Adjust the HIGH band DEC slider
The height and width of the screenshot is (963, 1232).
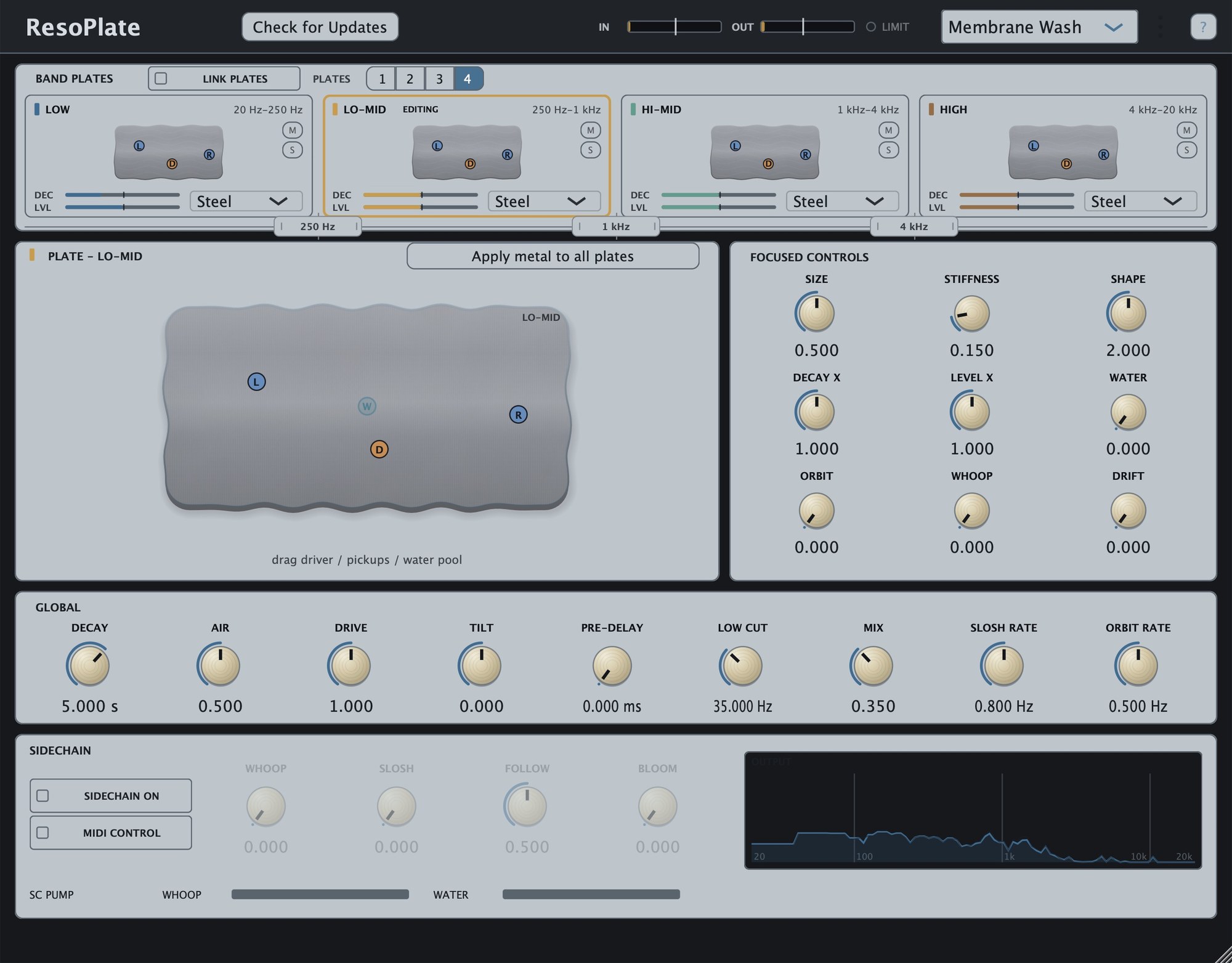pos(1017,195)
